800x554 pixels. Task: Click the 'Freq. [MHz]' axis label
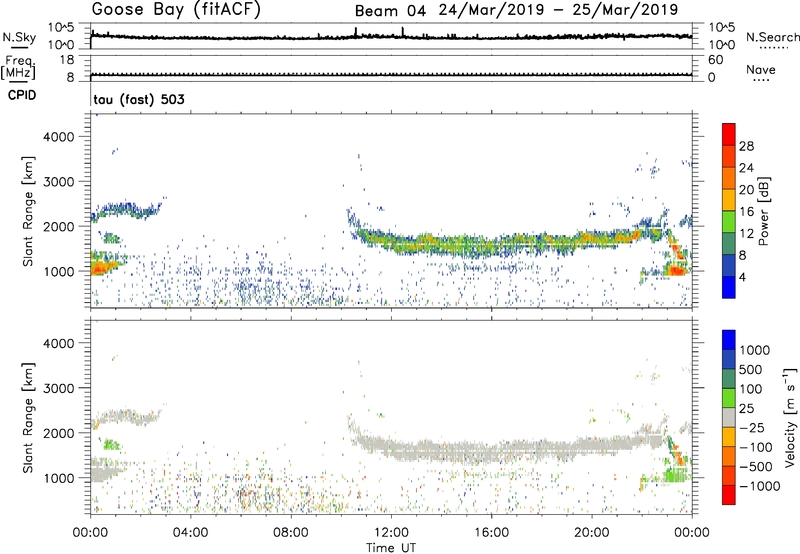pos(18,68)
